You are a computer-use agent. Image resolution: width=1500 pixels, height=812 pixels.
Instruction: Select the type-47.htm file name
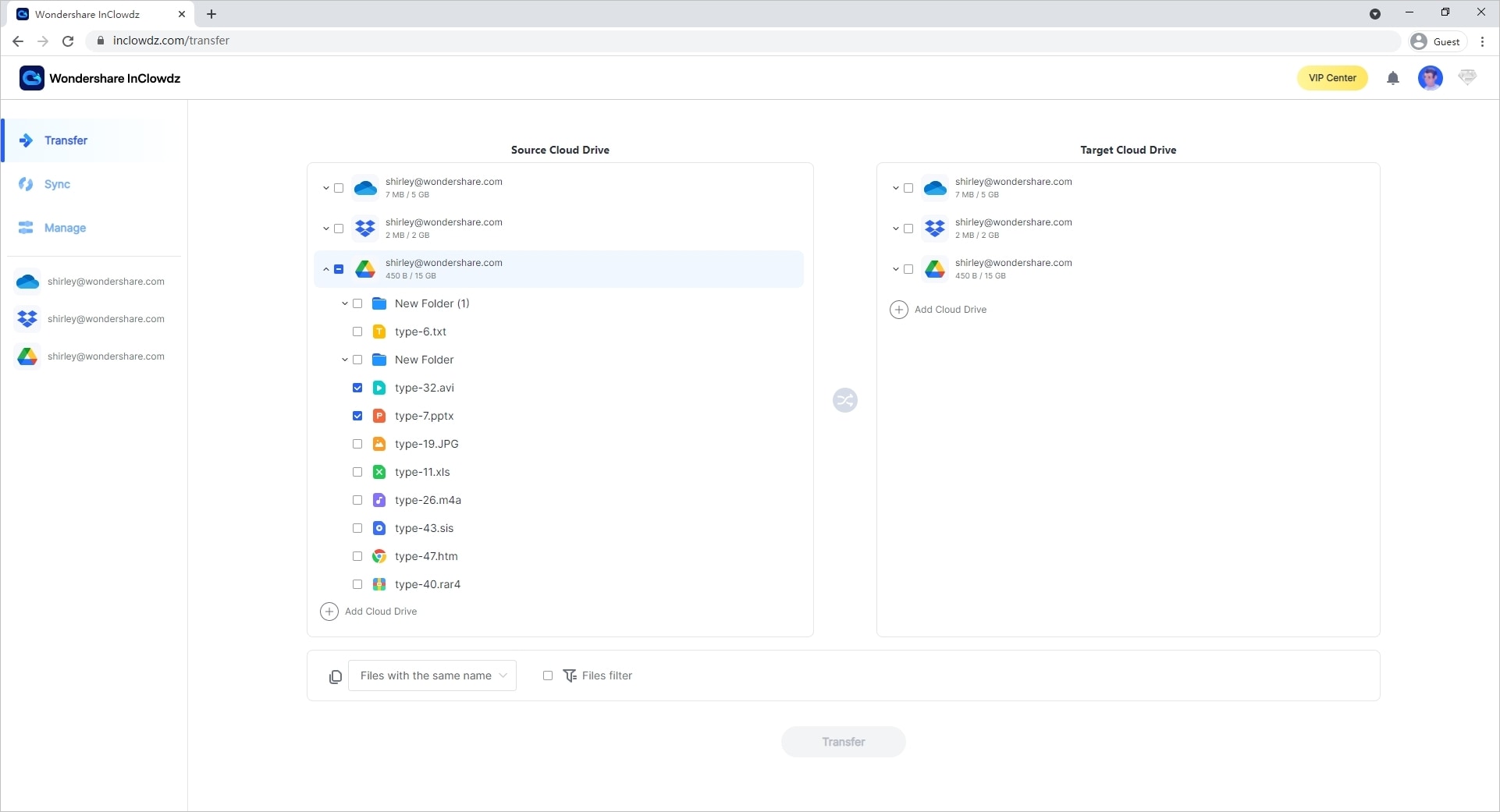tap(426, 556)
